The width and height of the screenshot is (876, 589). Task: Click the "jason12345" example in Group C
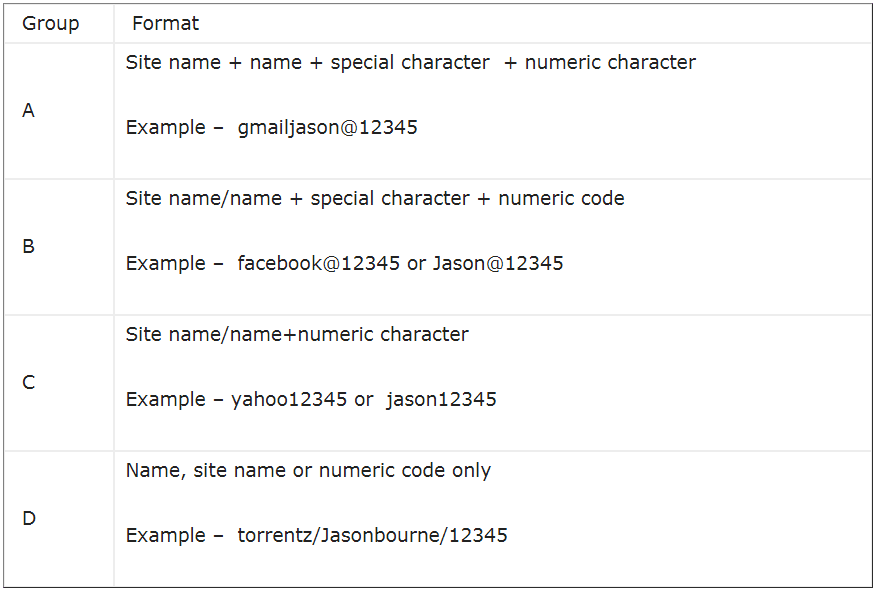click(441, 400)
